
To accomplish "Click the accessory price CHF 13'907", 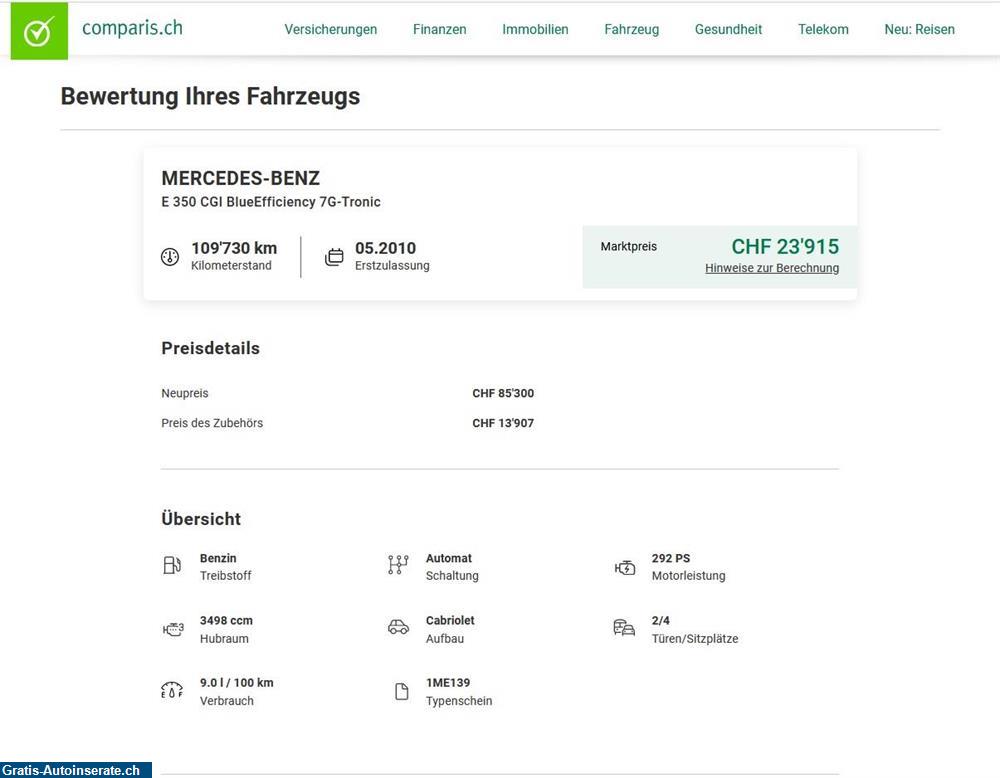I will click(x=503, y=423).
